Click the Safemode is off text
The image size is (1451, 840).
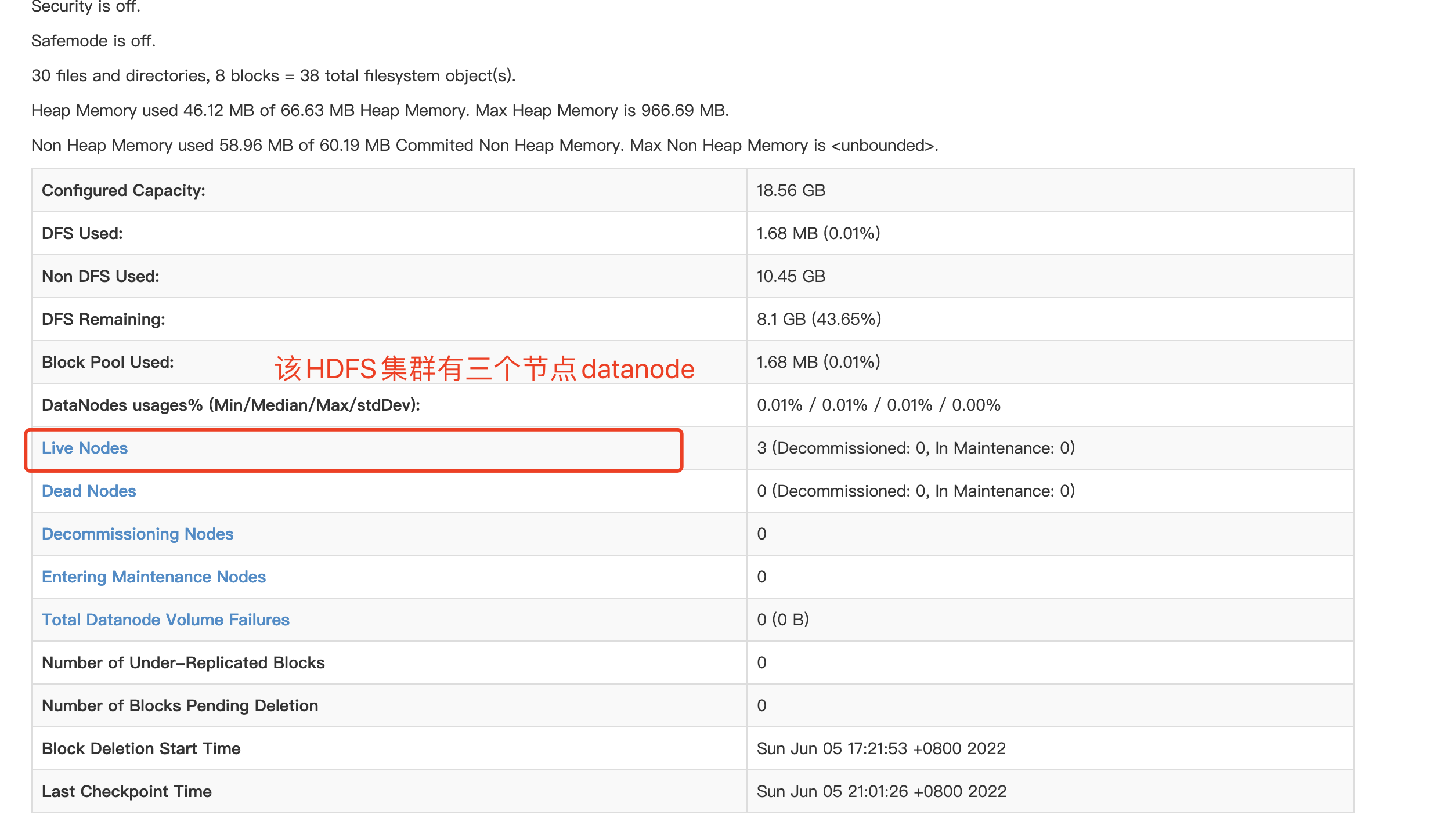point(93,41)
